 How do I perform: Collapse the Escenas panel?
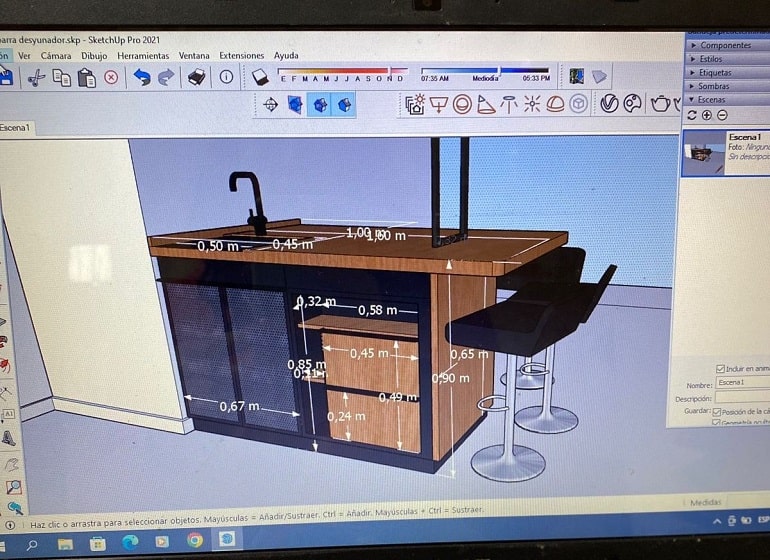(x=712, y=100)
